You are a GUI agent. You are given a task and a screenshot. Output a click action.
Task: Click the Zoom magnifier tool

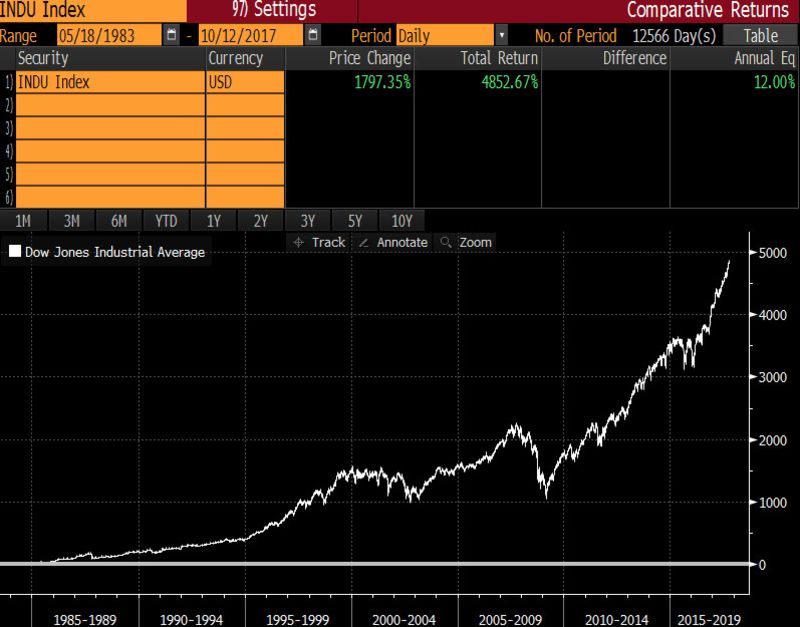(x=465, y=242)
